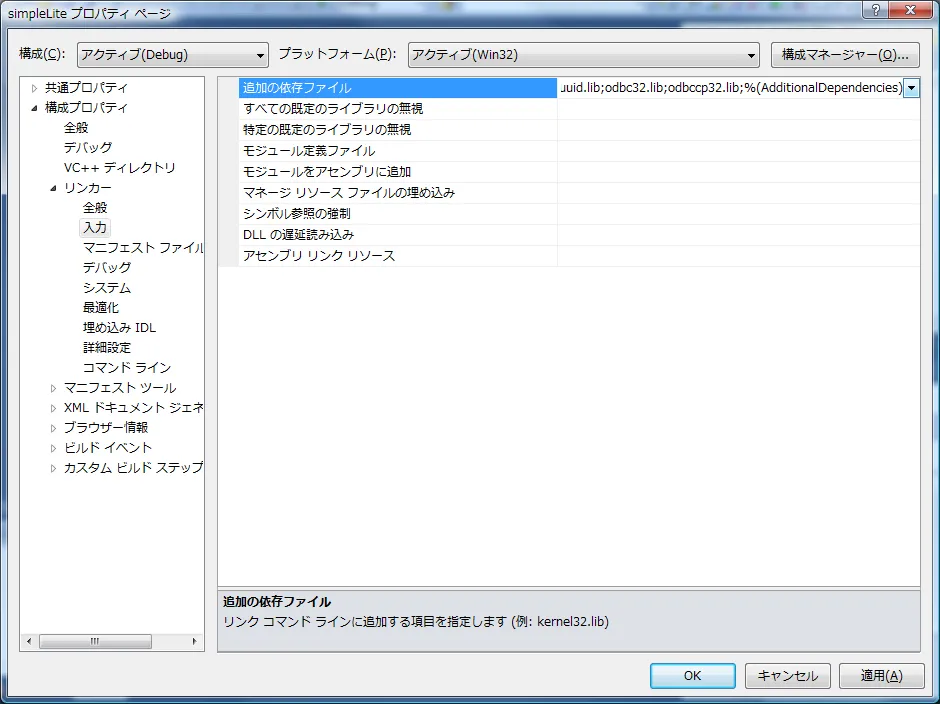Open the 構成 (Configuration) dropdown
940x704 pixels.
pos(173,55)
